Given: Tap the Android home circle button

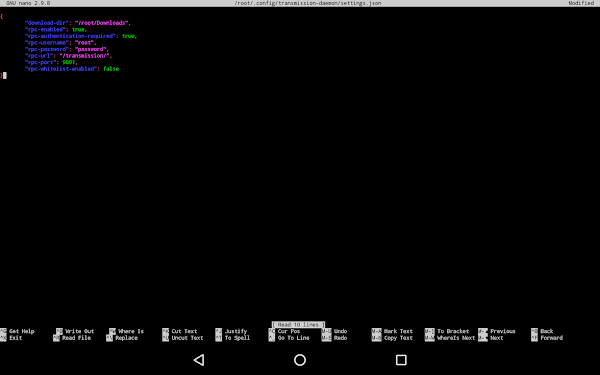Looking at the screenshot, I should pyautogui.click(x=300, y=360).
